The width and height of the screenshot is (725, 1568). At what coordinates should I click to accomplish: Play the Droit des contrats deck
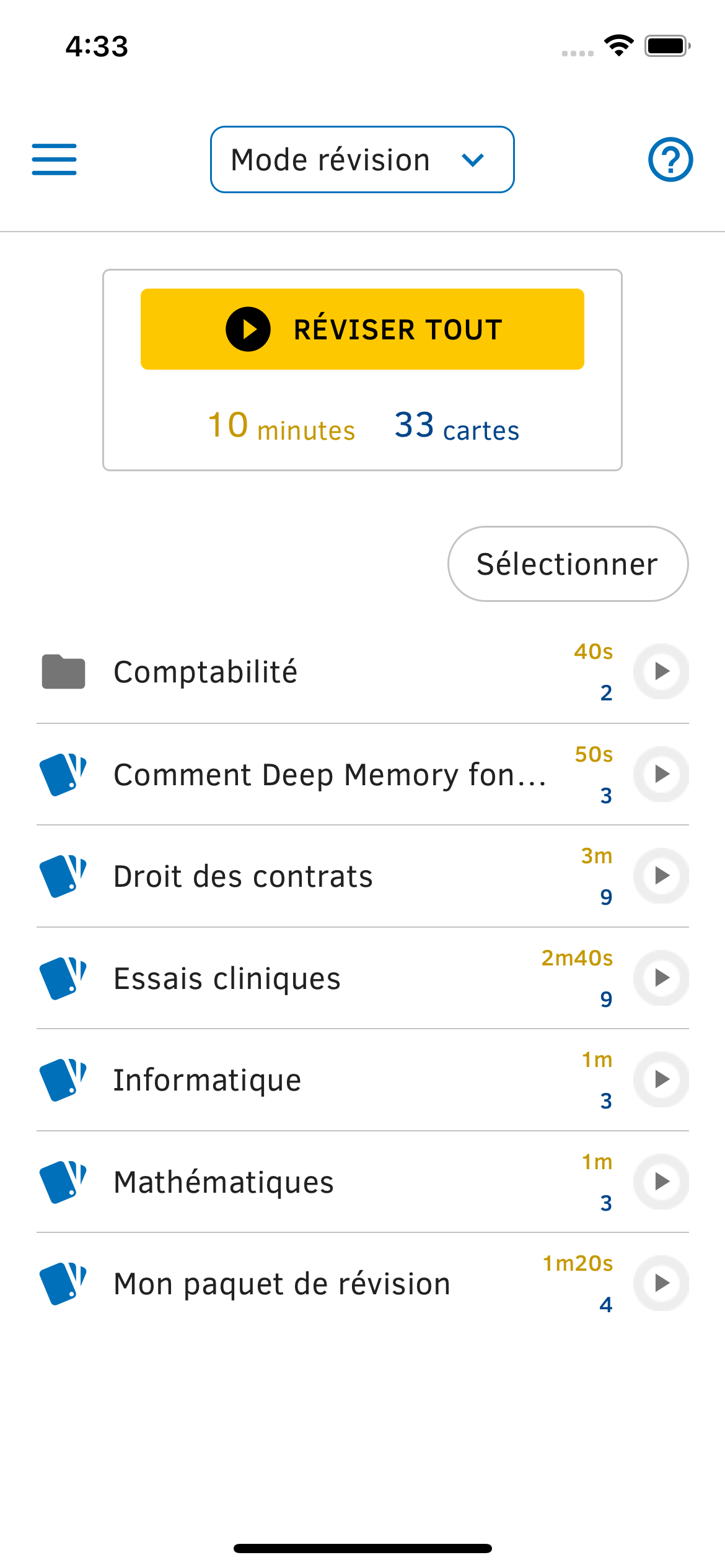coord(661,876)
